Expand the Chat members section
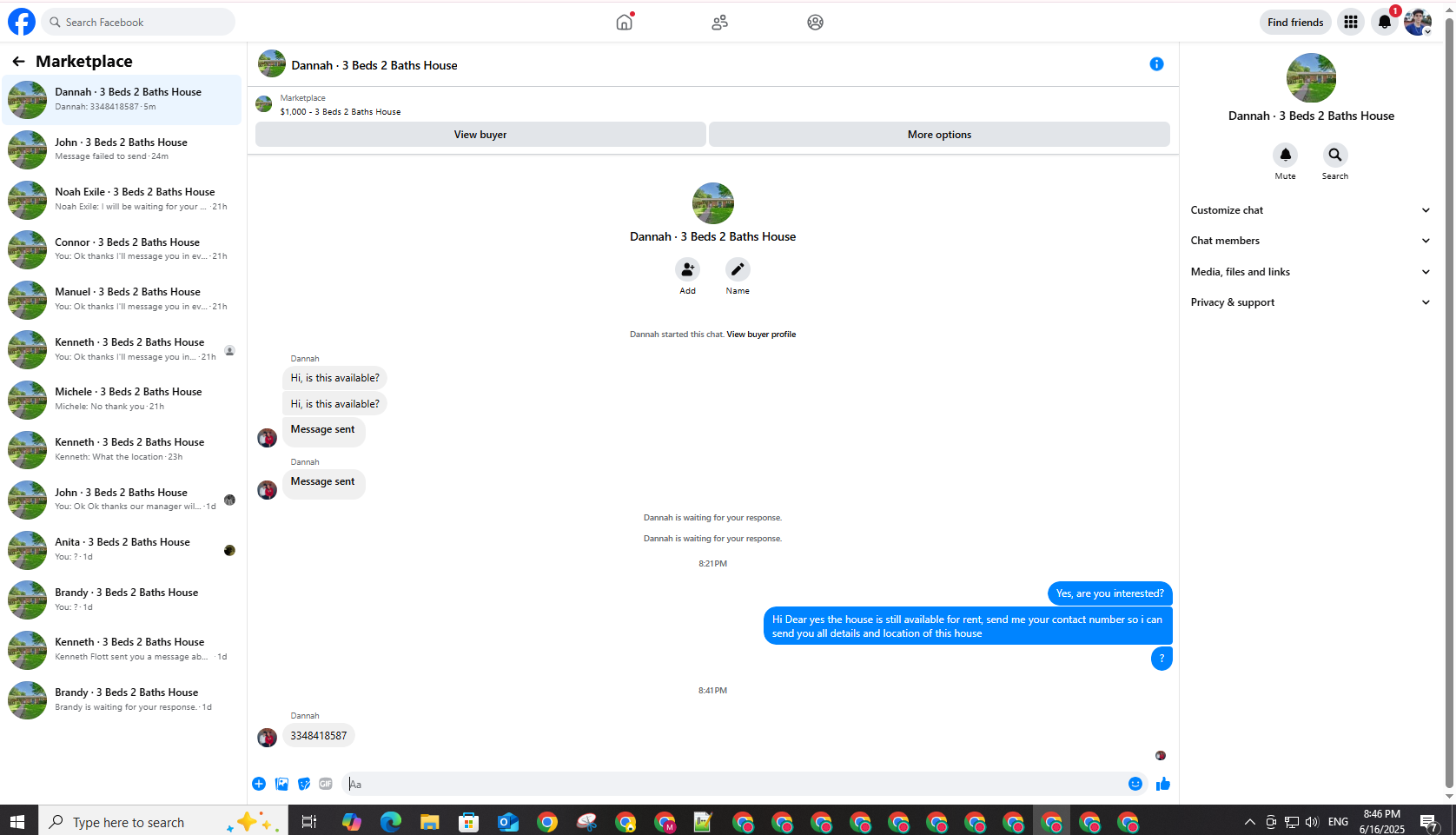The image size is (1456, 835). tap(1311, 241)
